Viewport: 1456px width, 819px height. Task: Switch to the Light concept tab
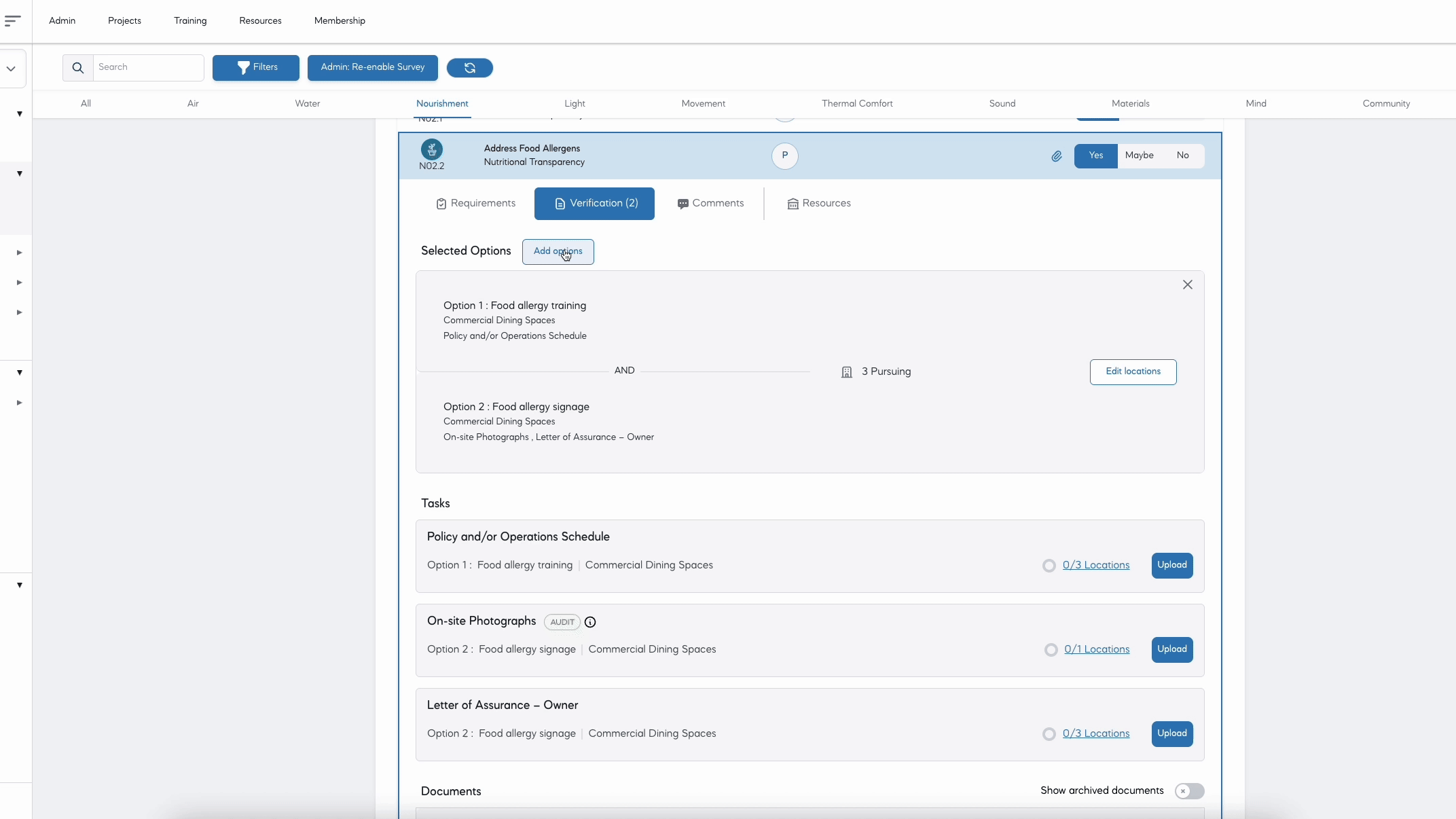575,104
